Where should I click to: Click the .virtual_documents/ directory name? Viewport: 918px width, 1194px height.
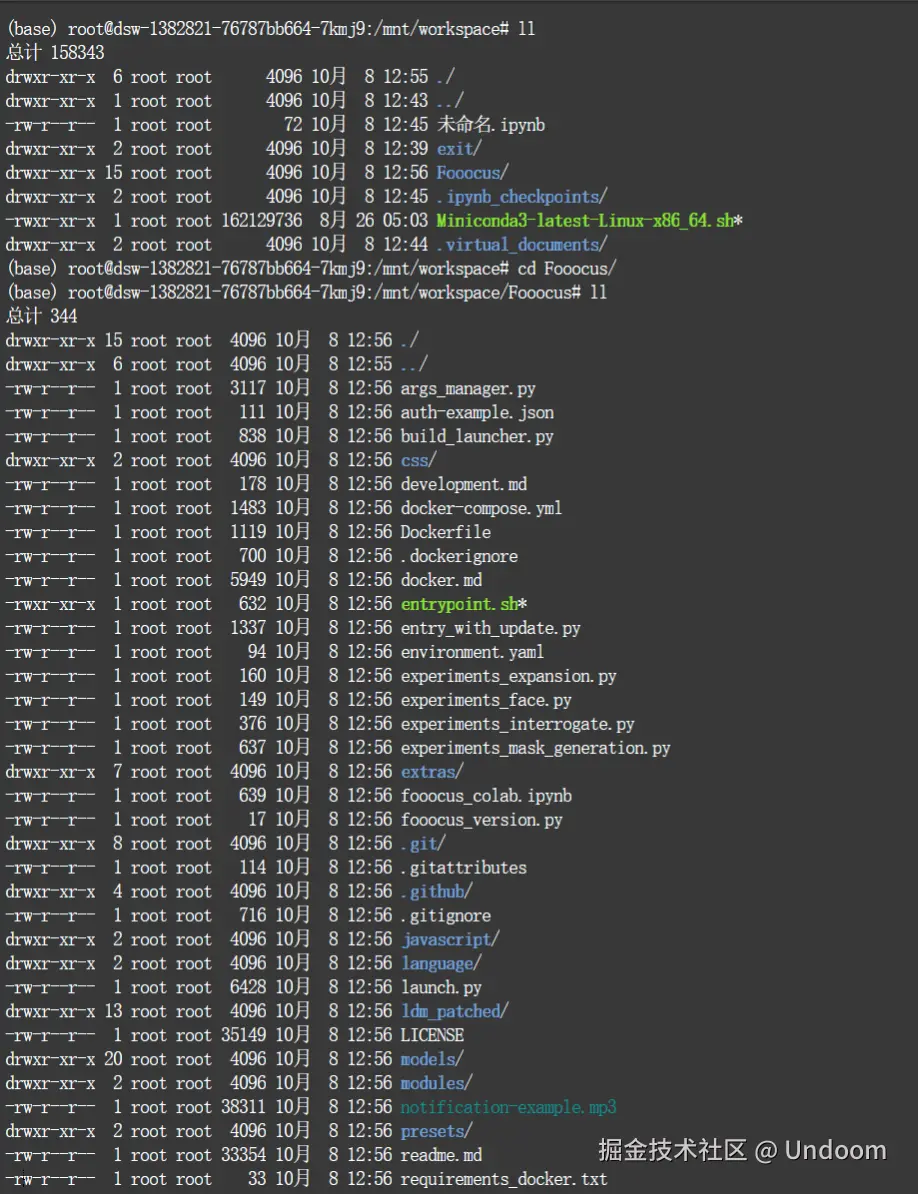(x=521, y=244)
